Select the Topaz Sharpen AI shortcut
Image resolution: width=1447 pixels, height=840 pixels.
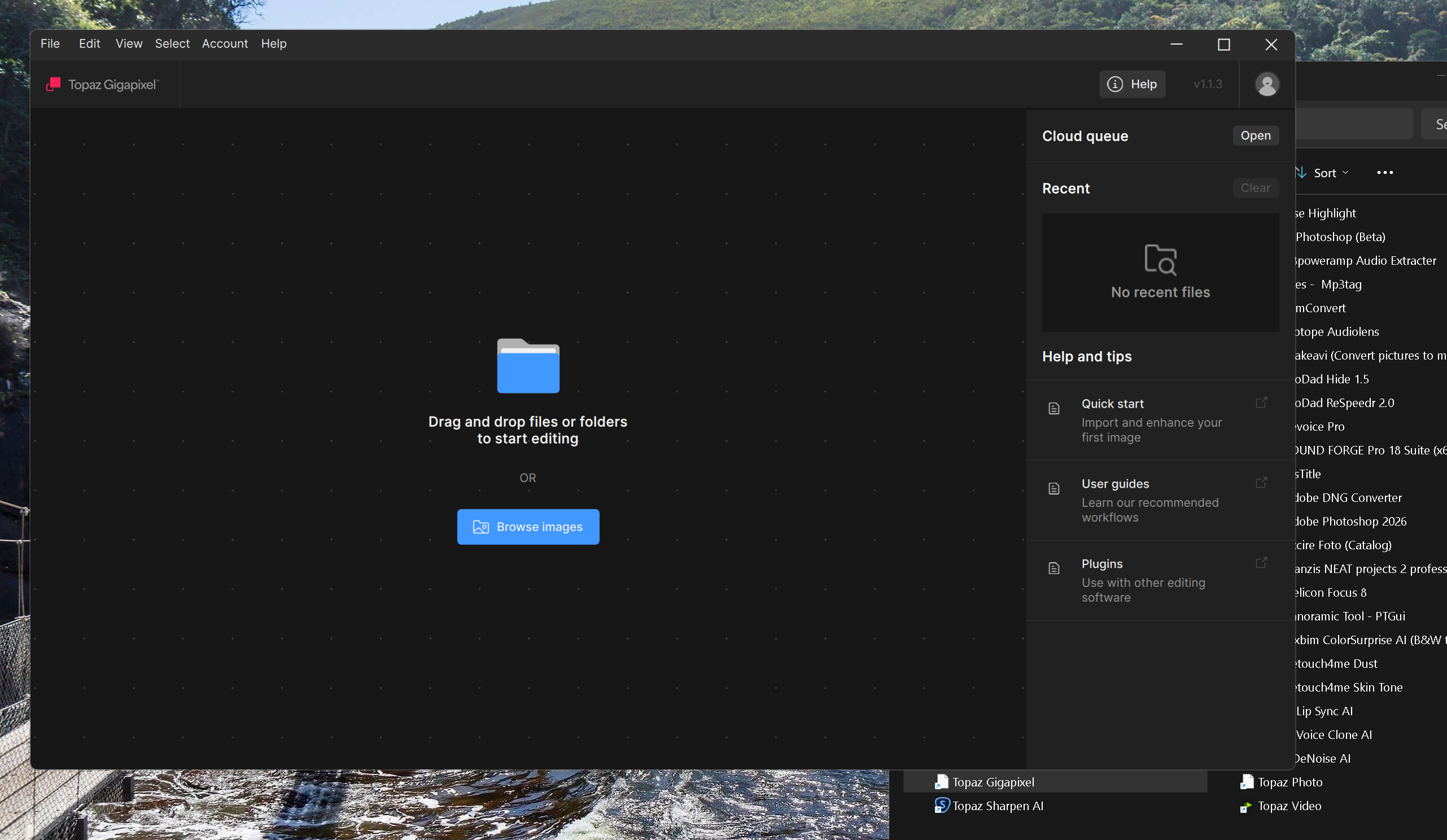pyautogui.click(x=997, y=806)
